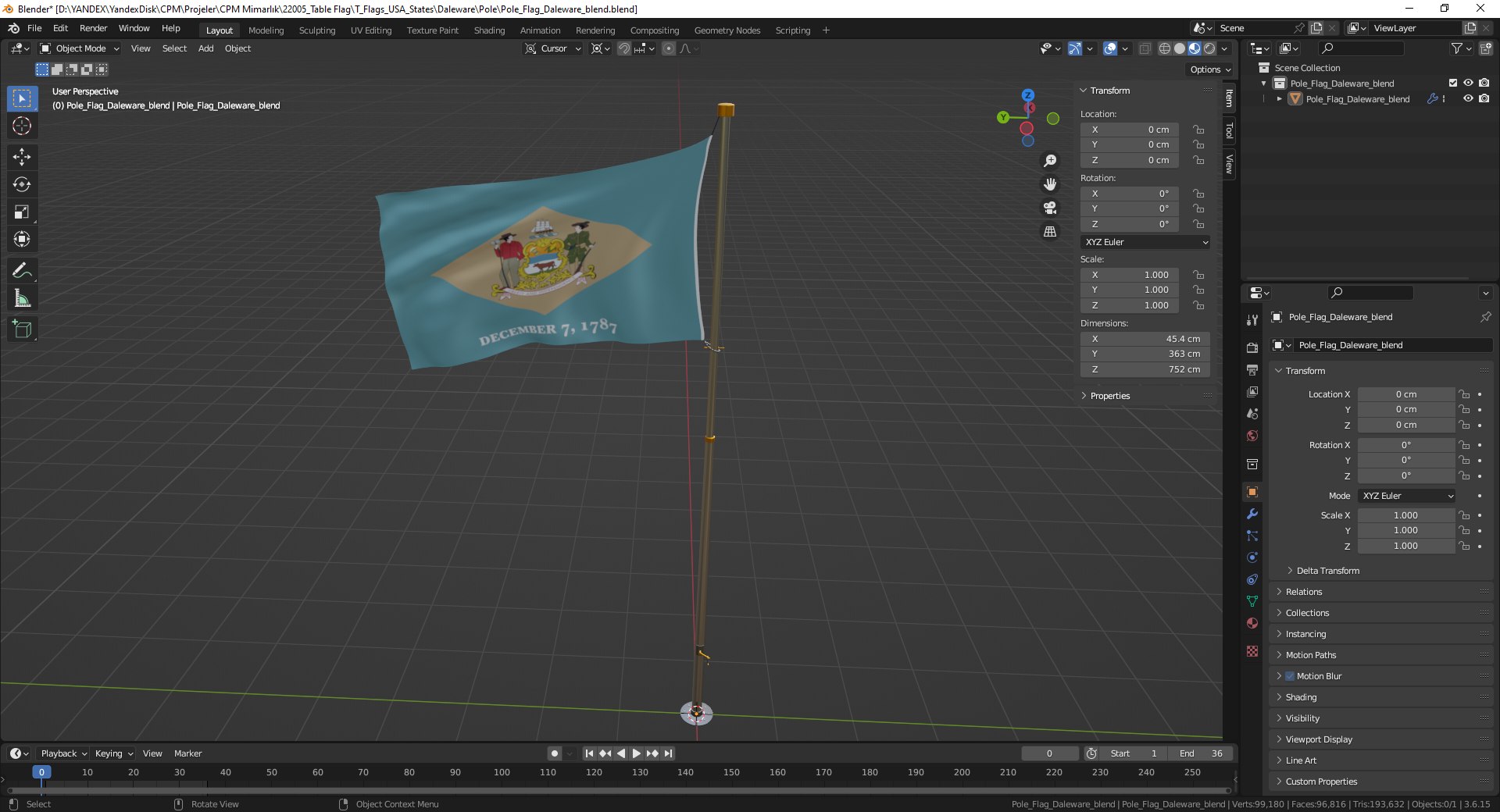Expand the Relations panel
This screenshot has width=1500, height=812.
click(1381, 592)
